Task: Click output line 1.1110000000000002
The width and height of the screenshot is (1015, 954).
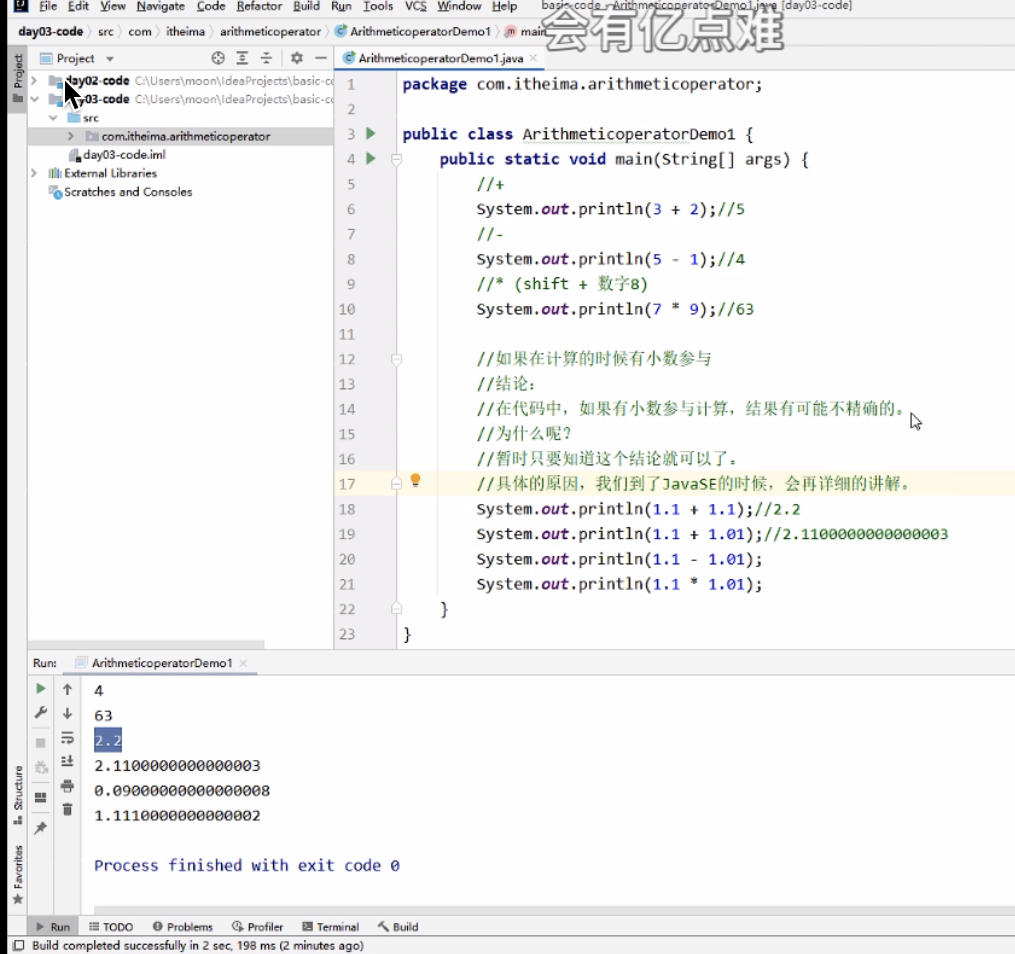Action: coord(177,815)
